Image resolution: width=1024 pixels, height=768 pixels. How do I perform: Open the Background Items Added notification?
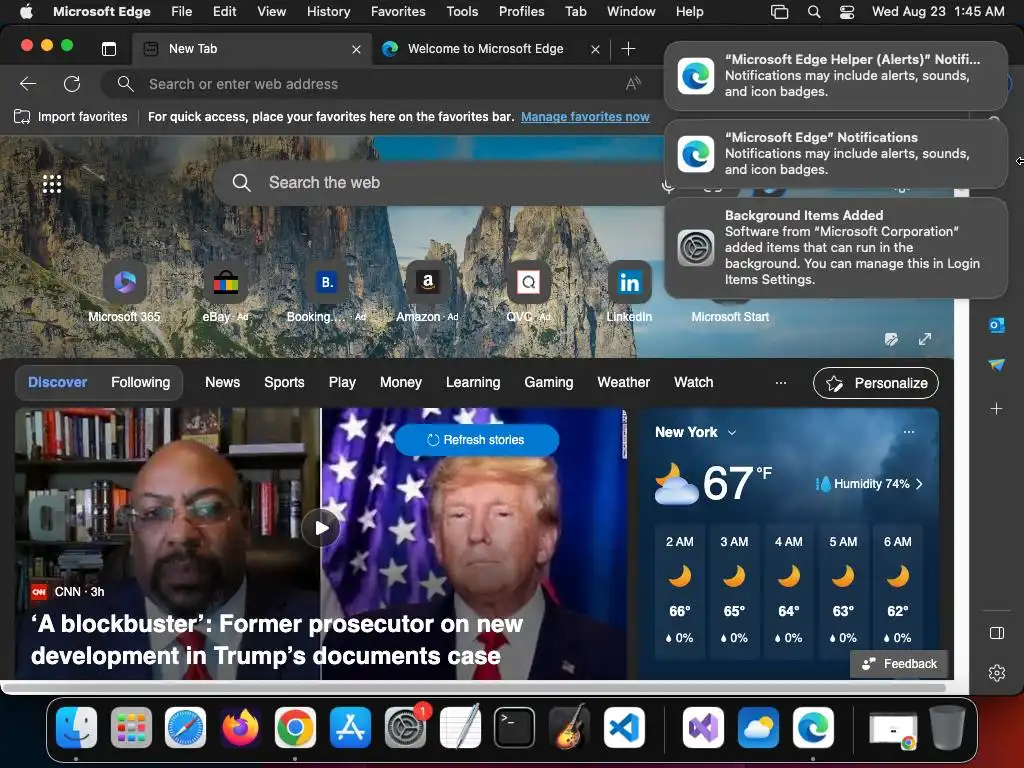coord(836,248)
